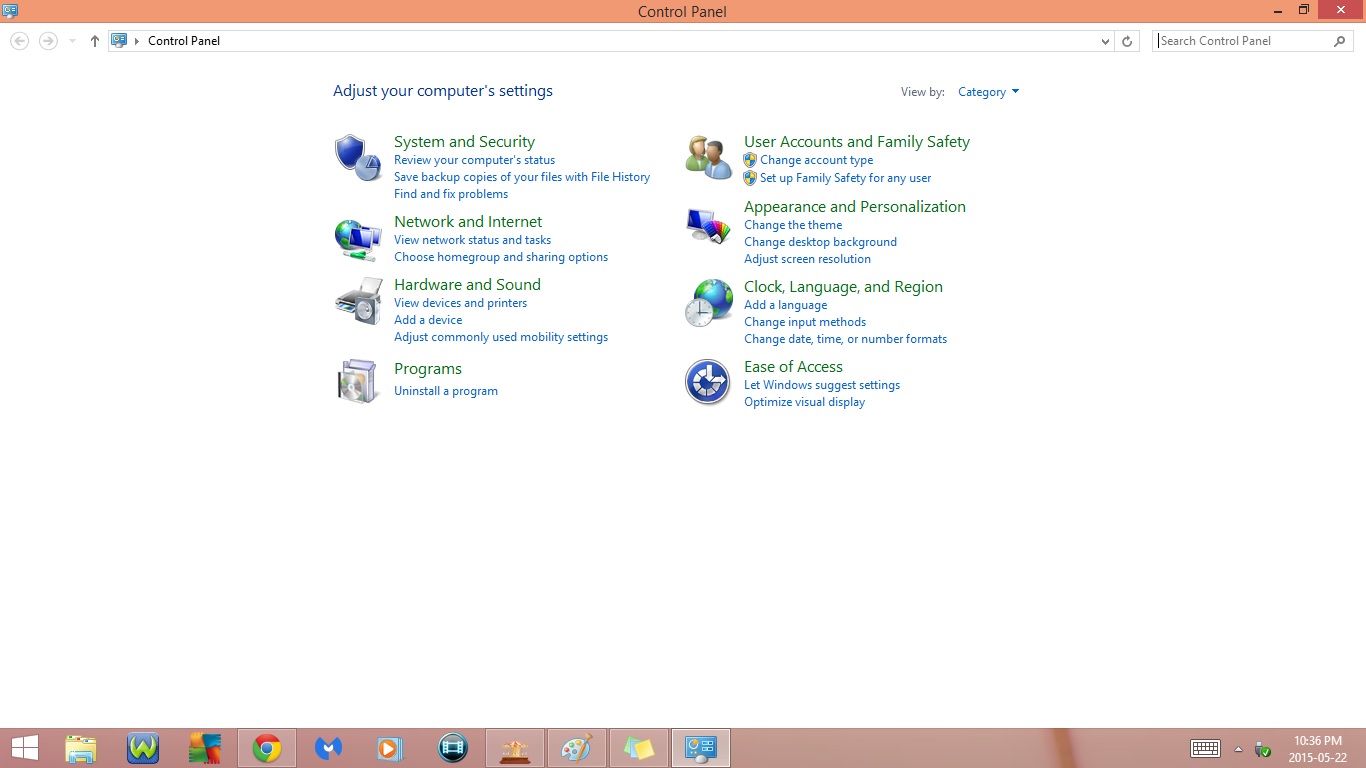Click Review your computer's status

[x=474, y=160]
